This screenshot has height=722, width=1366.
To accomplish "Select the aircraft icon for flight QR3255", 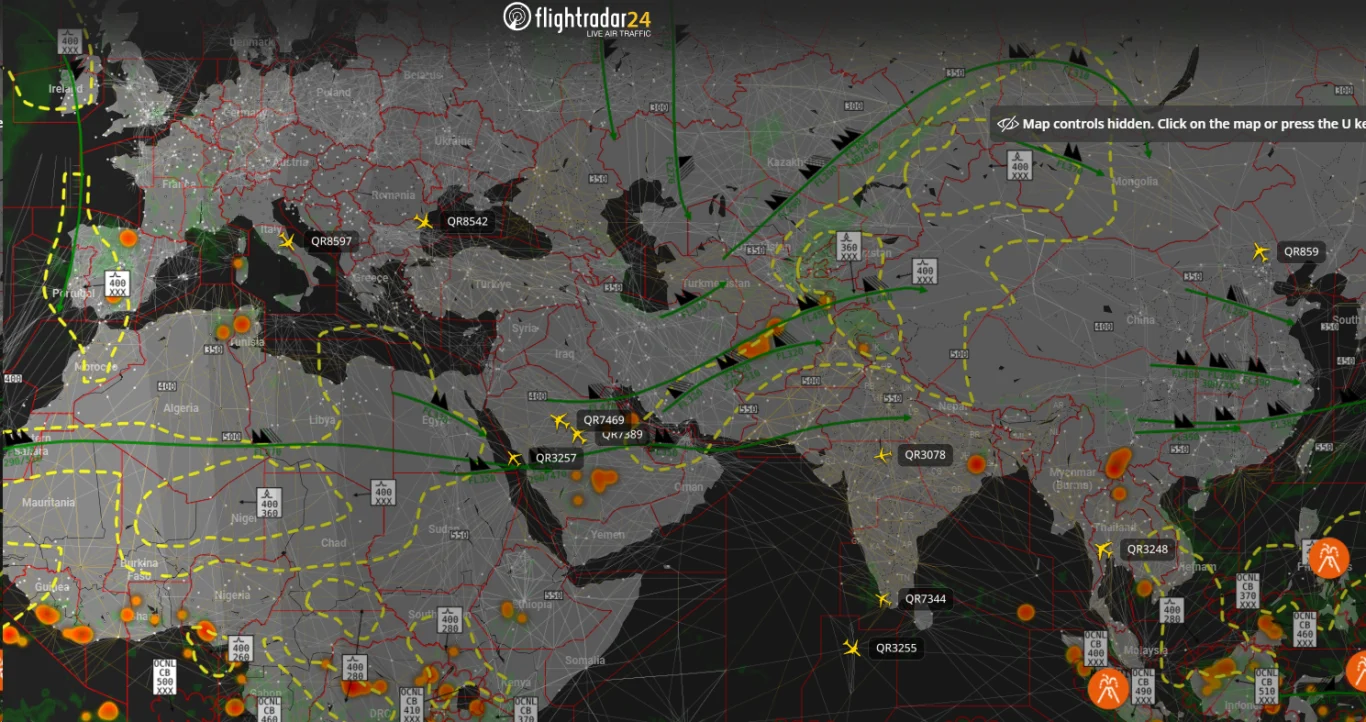I will (852, 647).
